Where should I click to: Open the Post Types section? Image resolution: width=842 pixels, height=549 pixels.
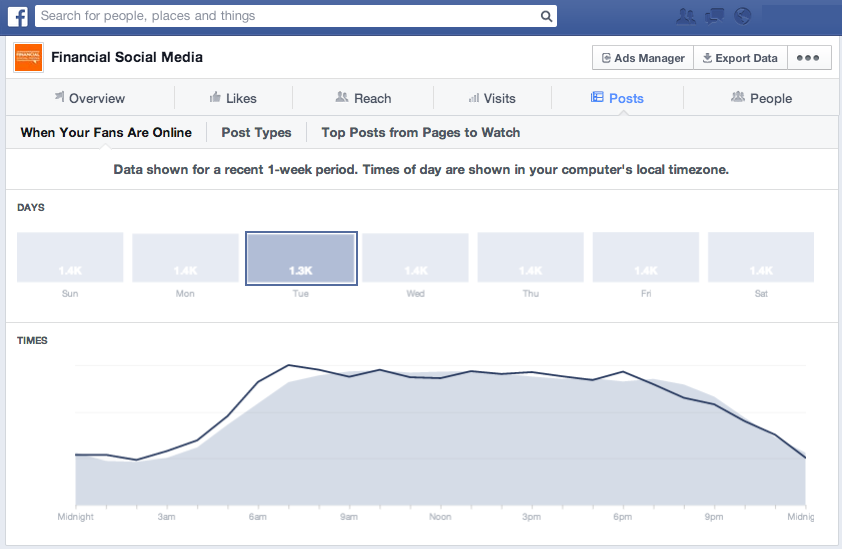pyautogui.click(x=256, y=132)
